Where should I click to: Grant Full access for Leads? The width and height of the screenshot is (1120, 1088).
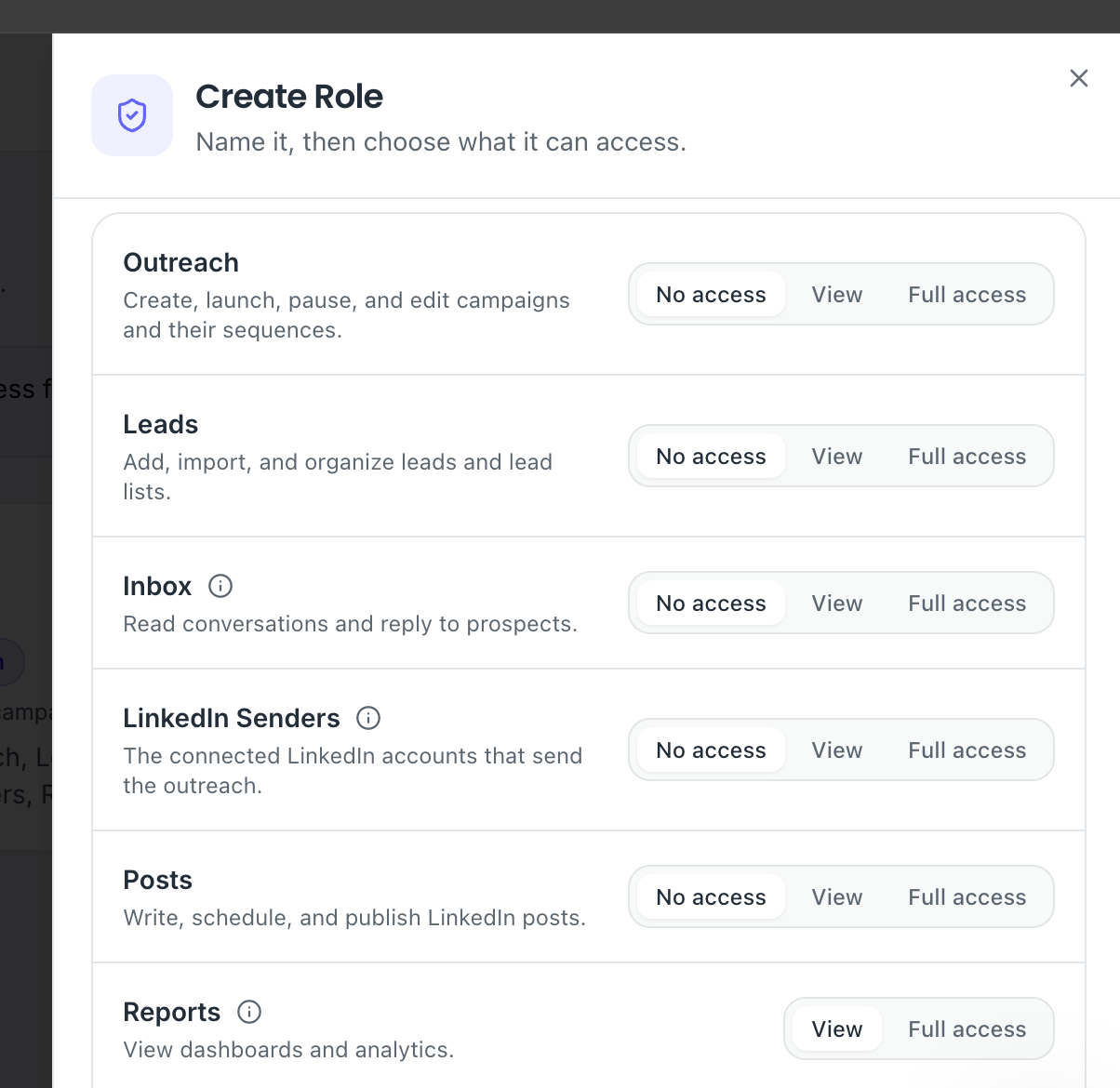click(967, 457)
